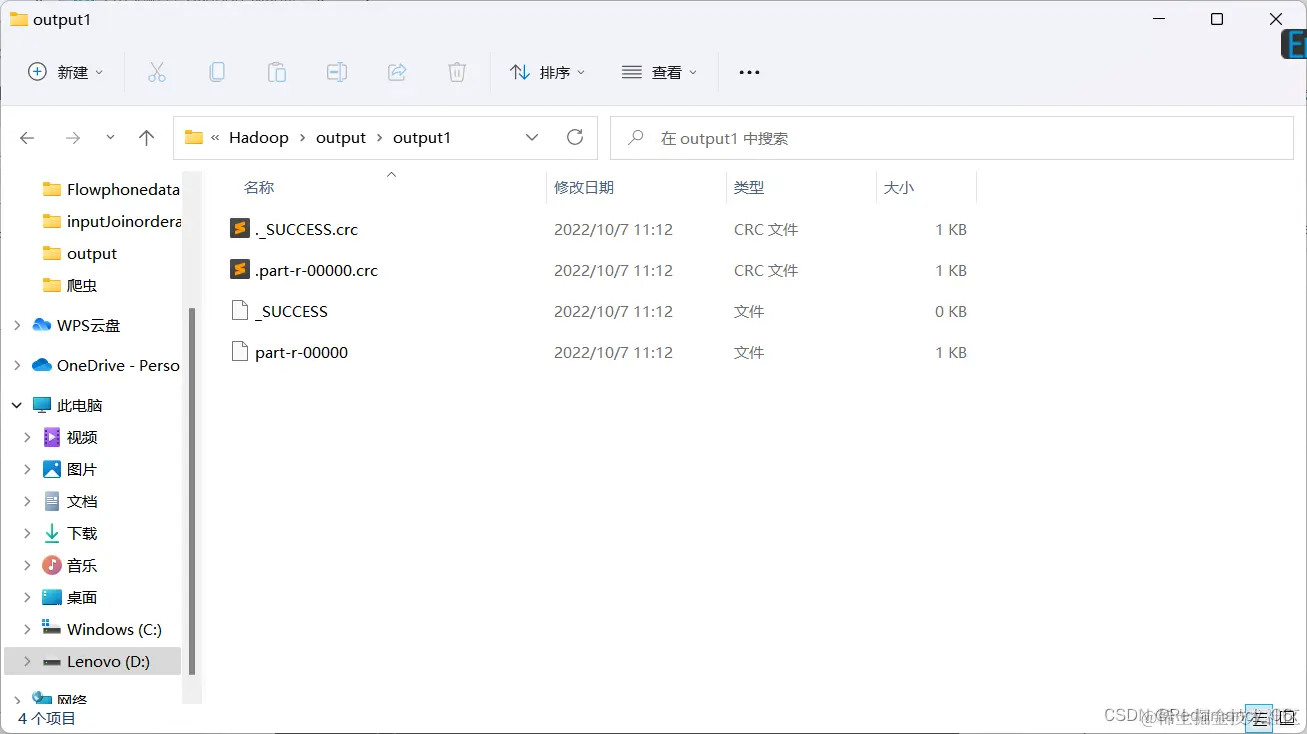Click the Refresh icon beside the address bar

(575, 138)
